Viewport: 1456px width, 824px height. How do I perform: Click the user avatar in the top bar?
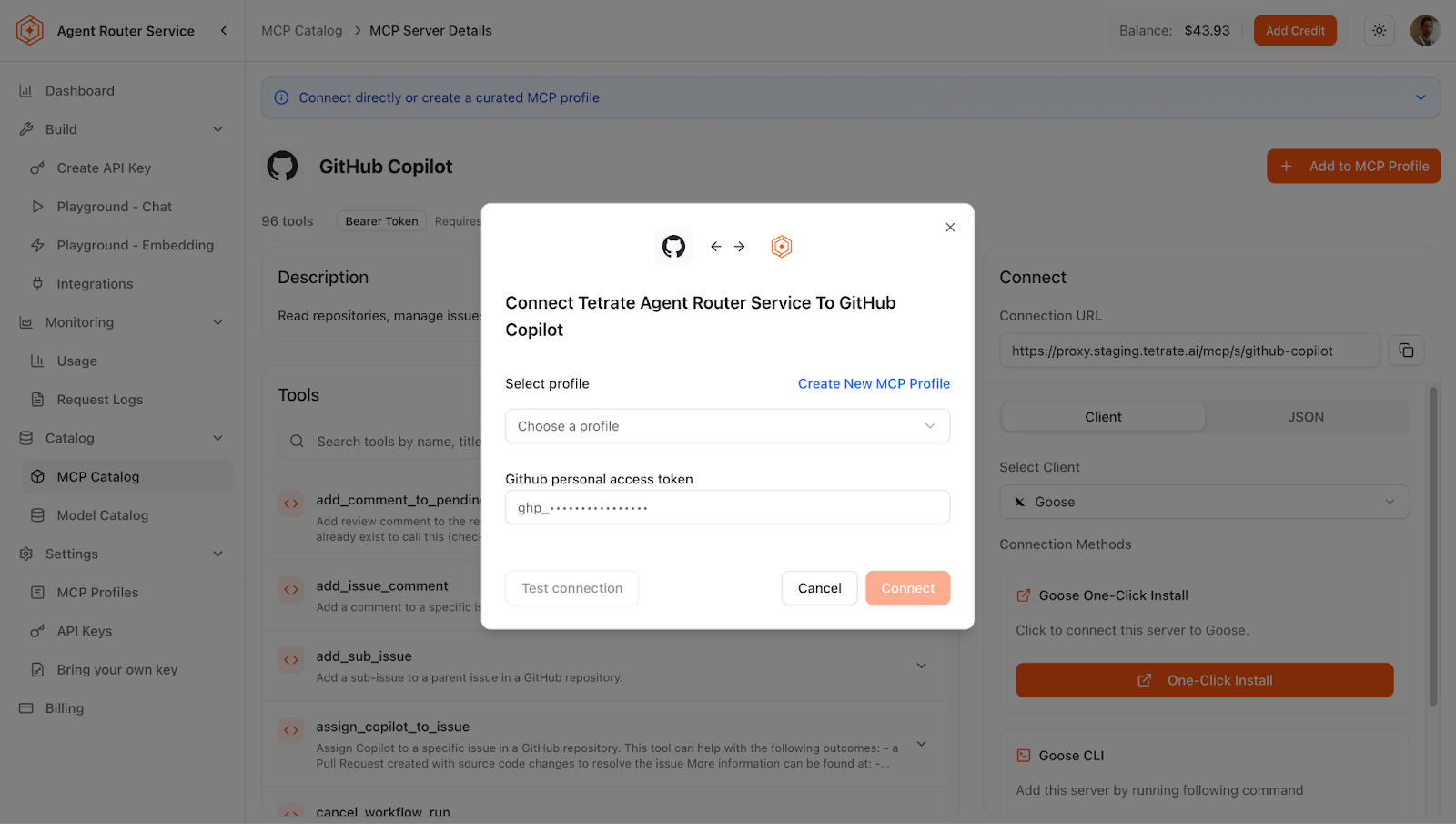click(x=1424, y=31)
